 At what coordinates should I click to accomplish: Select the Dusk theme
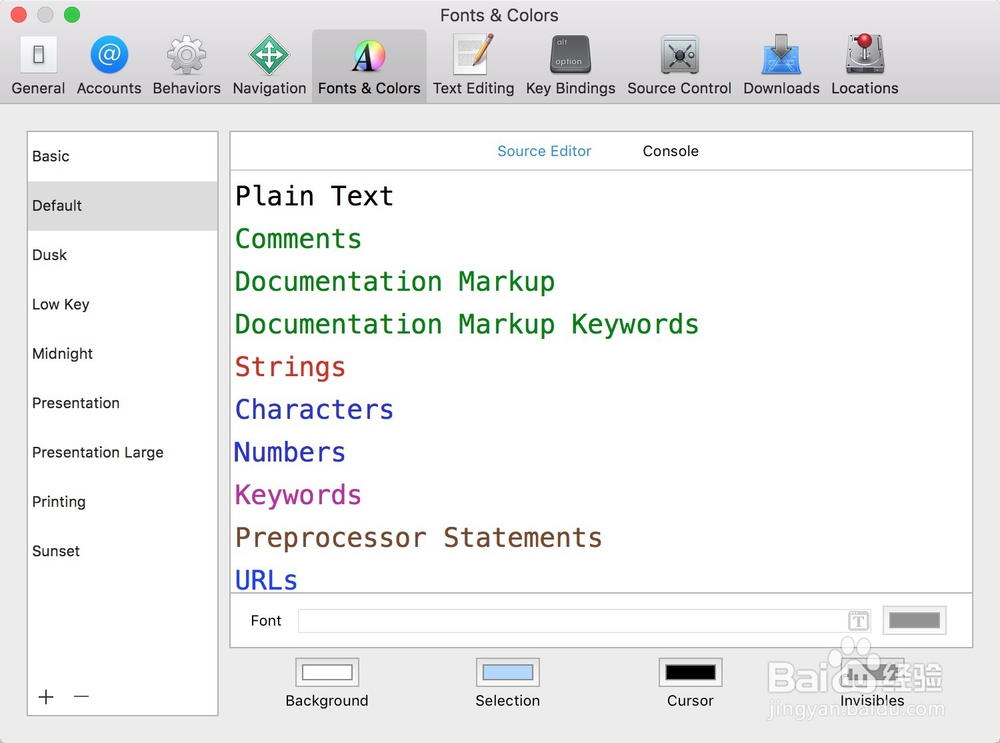click(x=122, y=255)
